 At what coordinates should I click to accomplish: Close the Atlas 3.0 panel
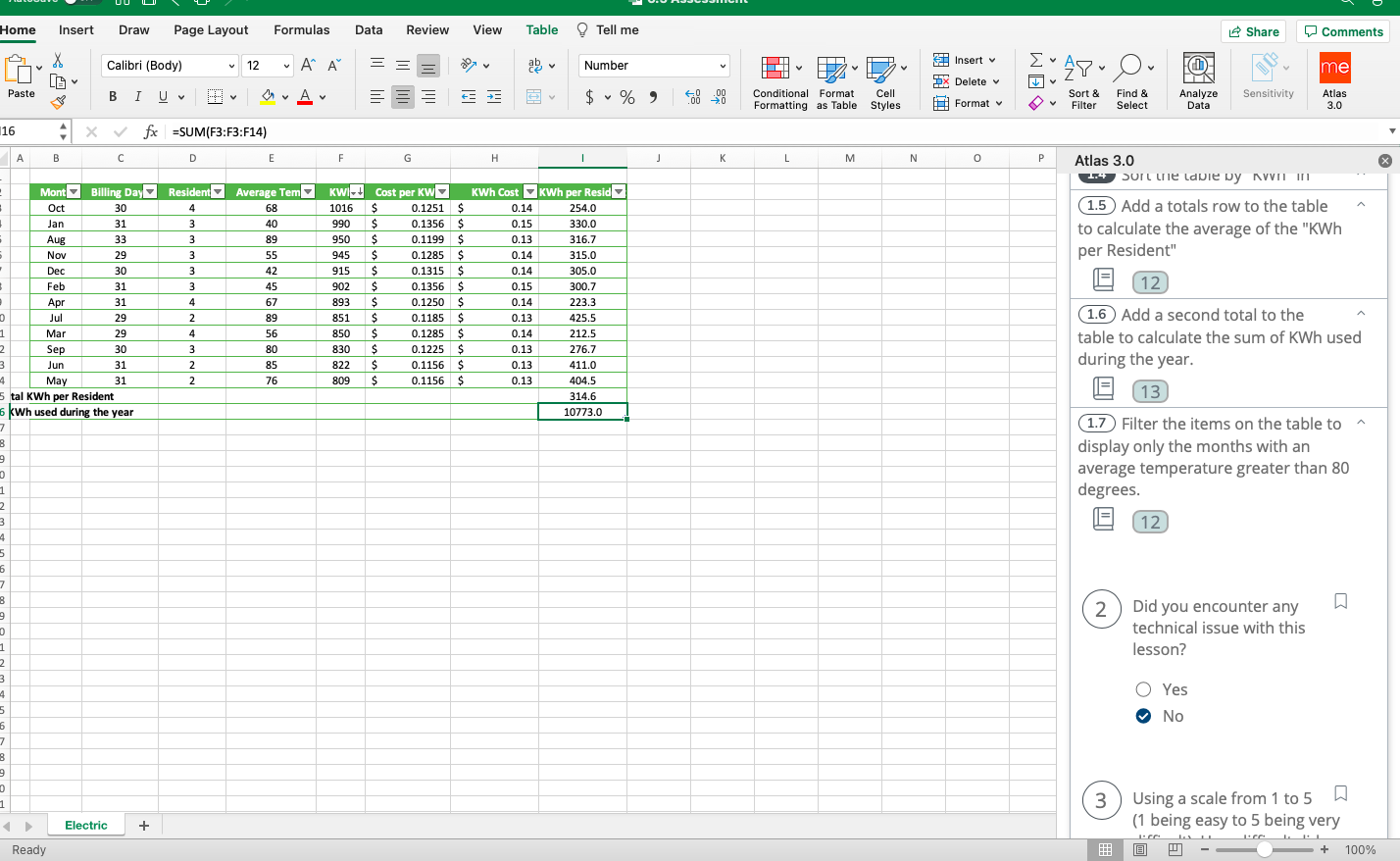coord(1384,161)
